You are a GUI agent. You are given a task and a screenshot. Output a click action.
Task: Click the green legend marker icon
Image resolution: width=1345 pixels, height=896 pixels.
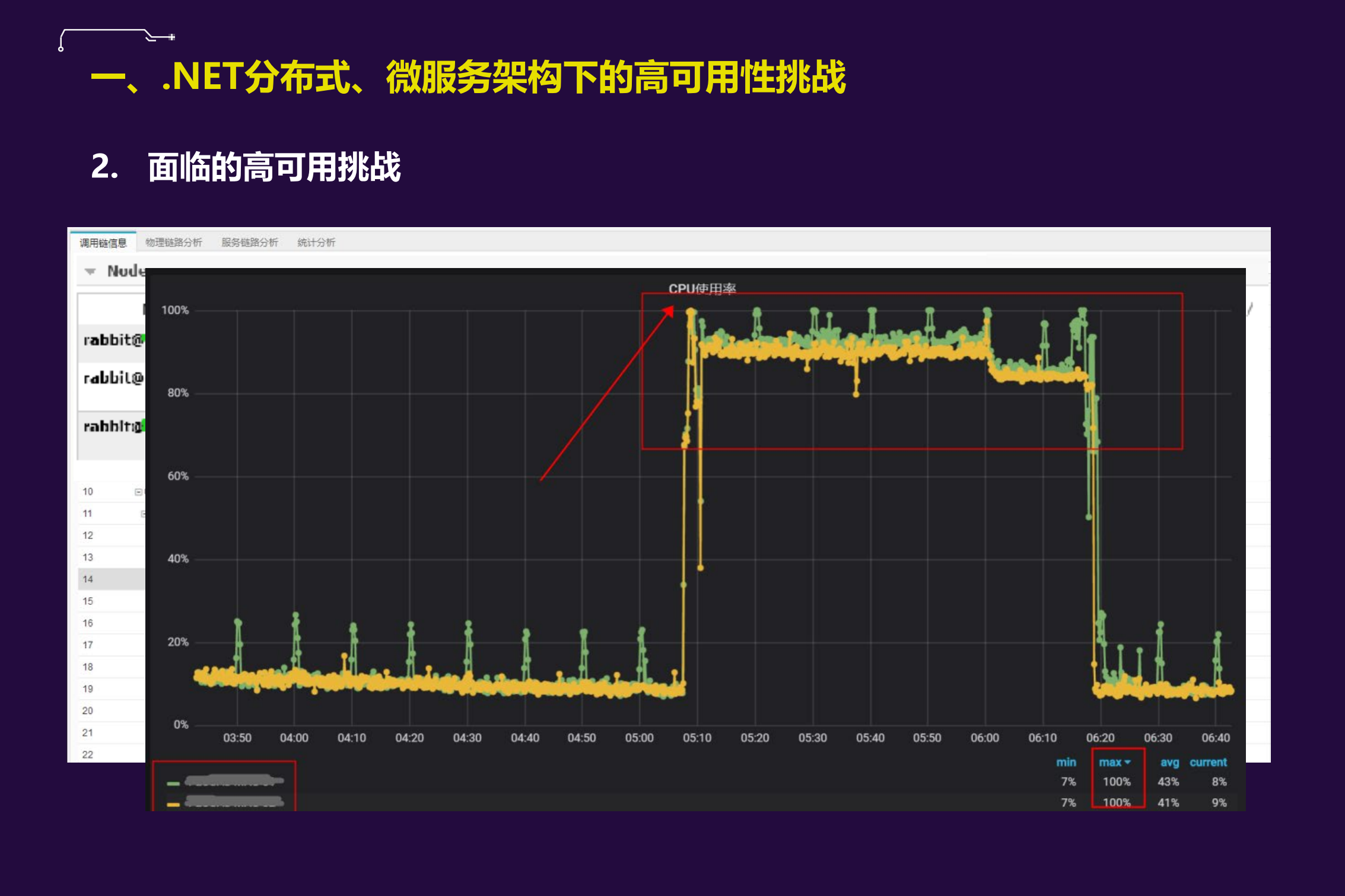click(x=173, y=784)
